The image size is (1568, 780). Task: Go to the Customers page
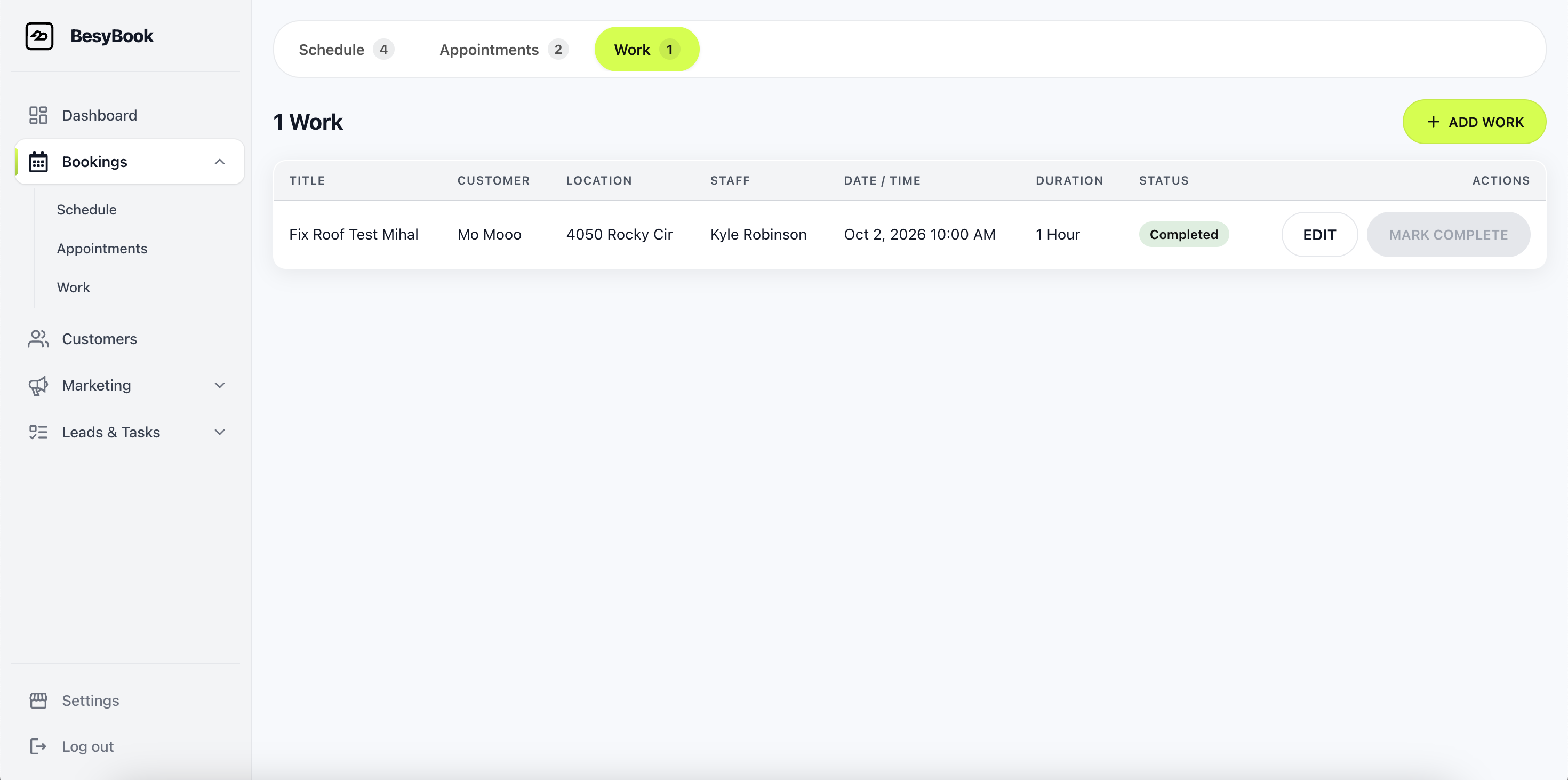(99, 339)
